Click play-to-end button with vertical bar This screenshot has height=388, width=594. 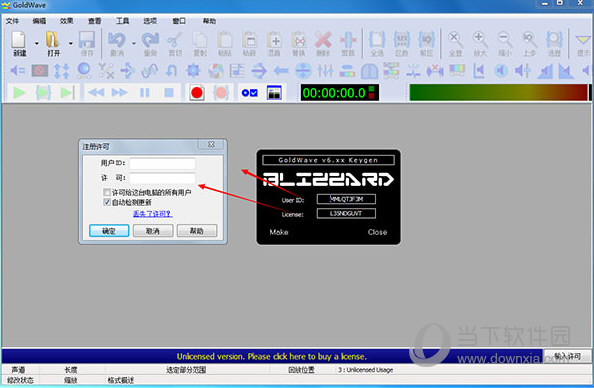click(x=67, y=93)
